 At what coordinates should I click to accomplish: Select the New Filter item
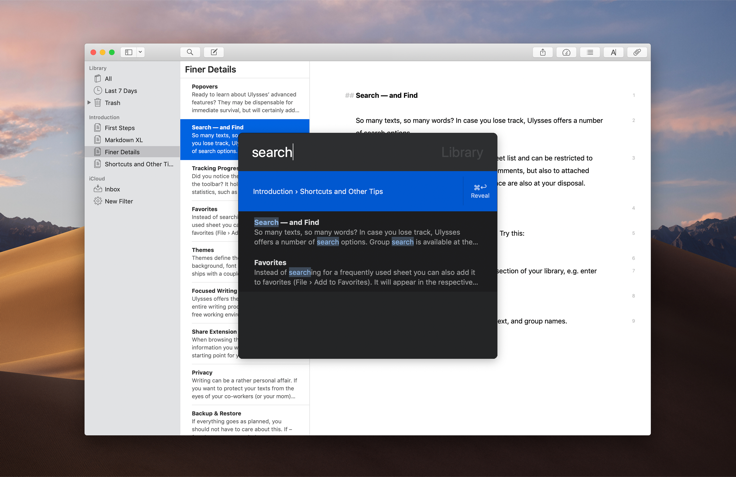[132, 201]
